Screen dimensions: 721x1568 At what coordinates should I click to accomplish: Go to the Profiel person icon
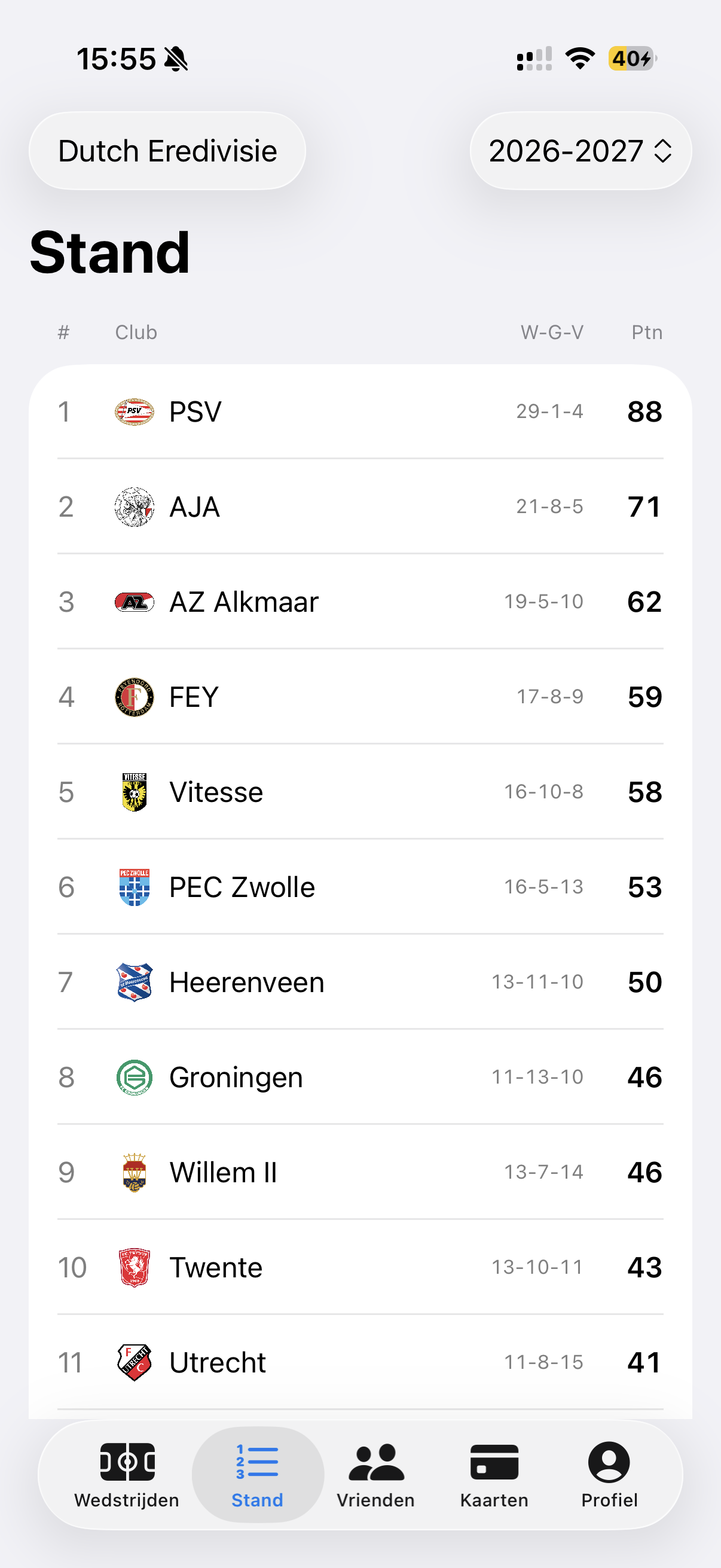[x=609, y=1462]
